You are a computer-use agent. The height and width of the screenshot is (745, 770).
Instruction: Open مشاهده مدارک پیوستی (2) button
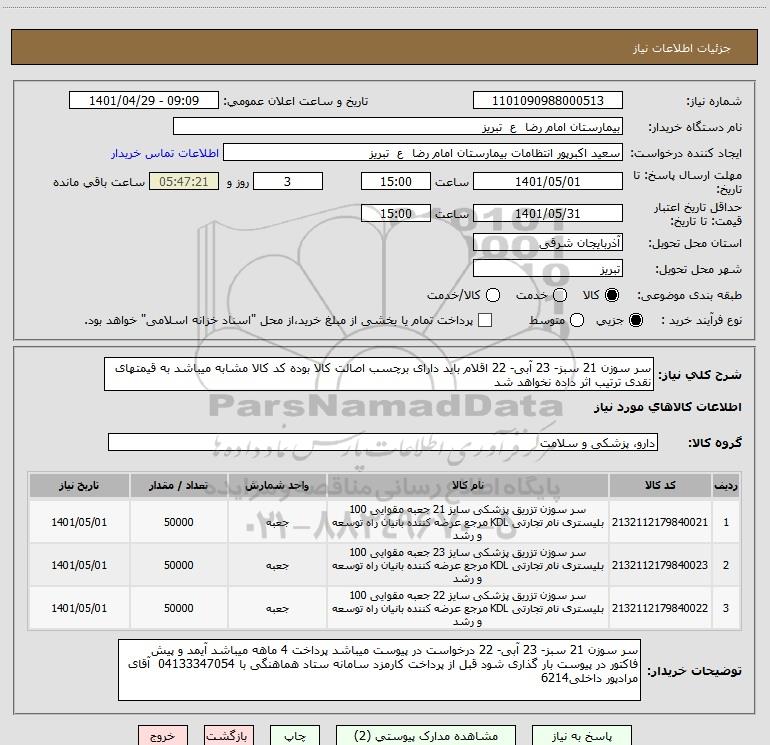pos(426,736)
